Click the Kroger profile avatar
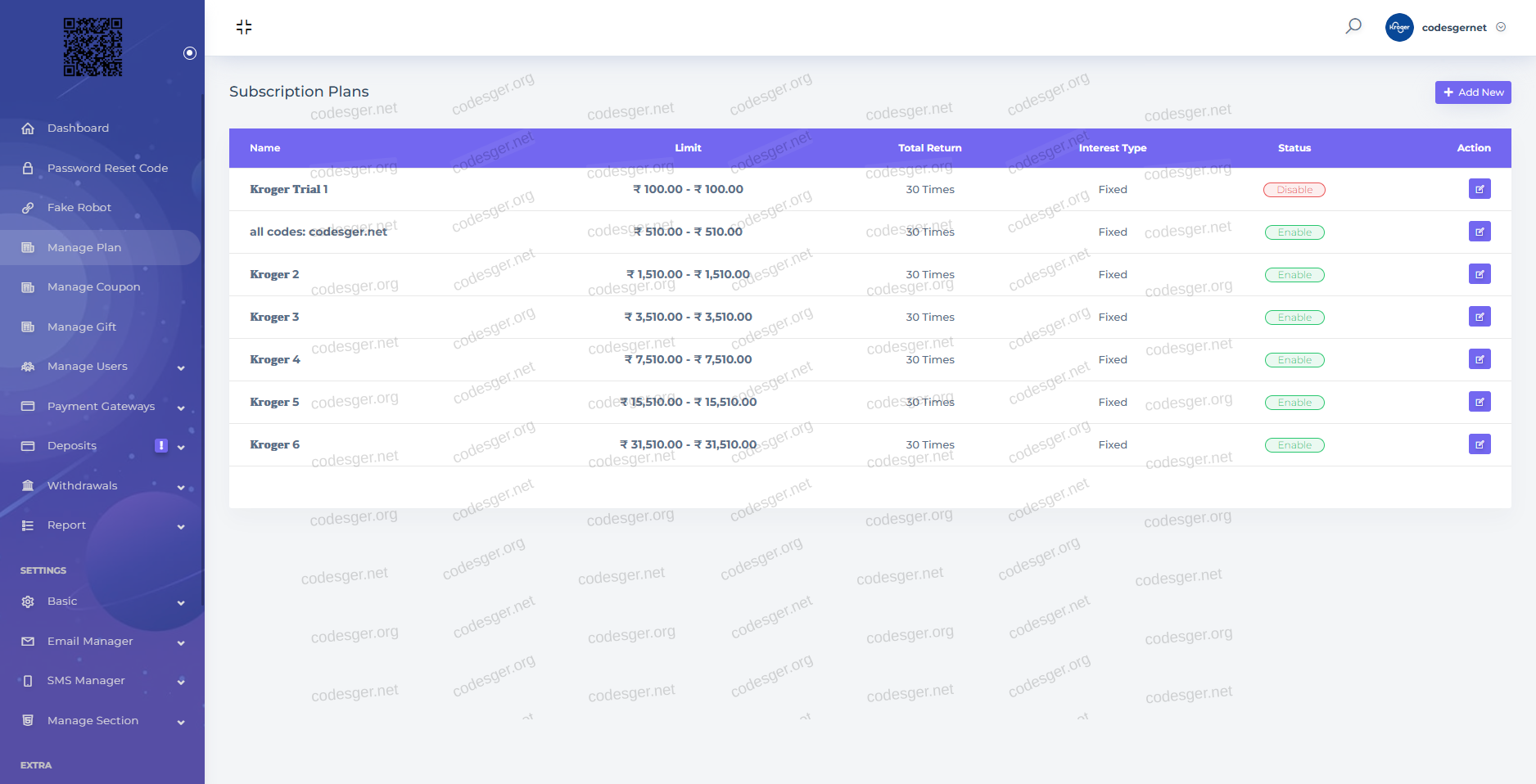Image resolution: width=1536 pixels, height=784 pixels. click(1399, 27)
